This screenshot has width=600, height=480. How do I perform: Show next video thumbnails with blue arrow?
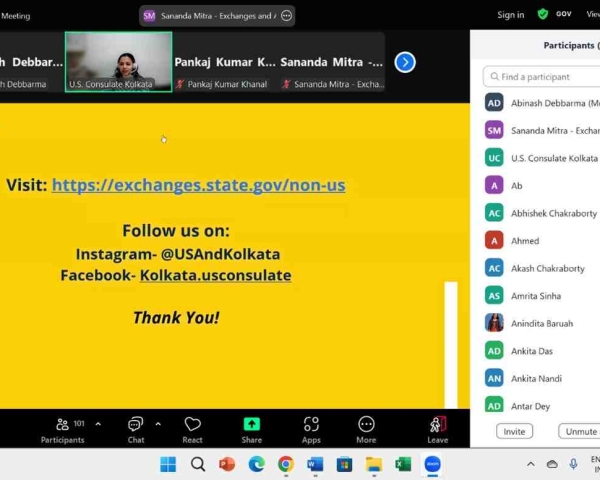coord(404,62)
